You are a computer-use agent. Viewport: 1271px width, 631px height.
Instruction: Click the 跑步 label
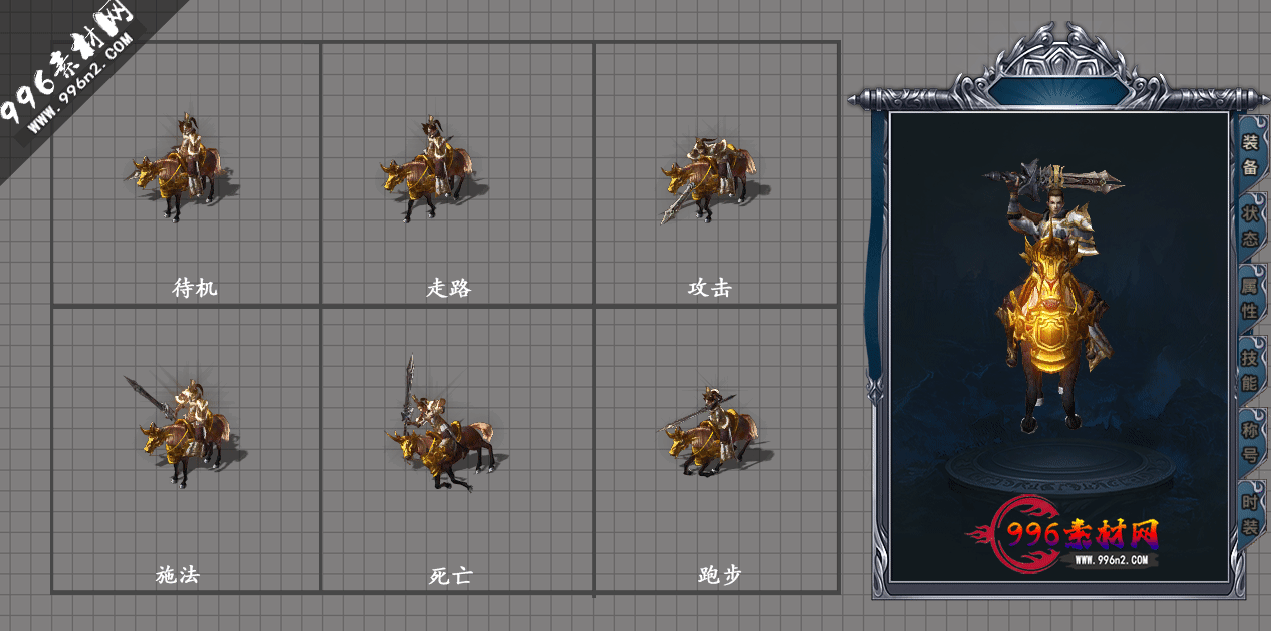pyautogui.click(x=720, y=575)
